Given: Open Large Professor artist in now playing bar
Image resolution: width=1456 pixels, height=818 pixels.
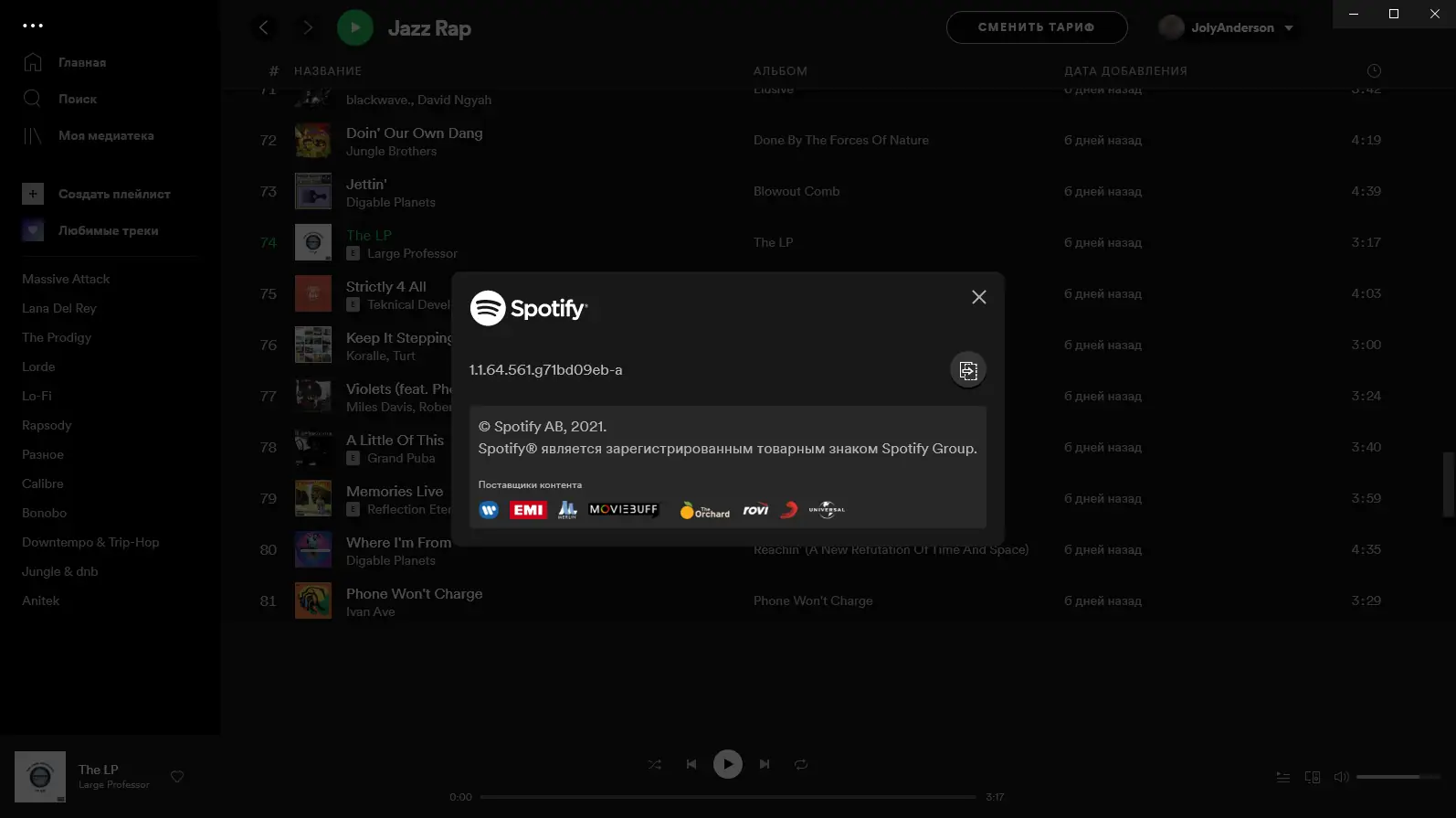Looking at the screenshot, I should pyautogui.click(x=113, y=784).
